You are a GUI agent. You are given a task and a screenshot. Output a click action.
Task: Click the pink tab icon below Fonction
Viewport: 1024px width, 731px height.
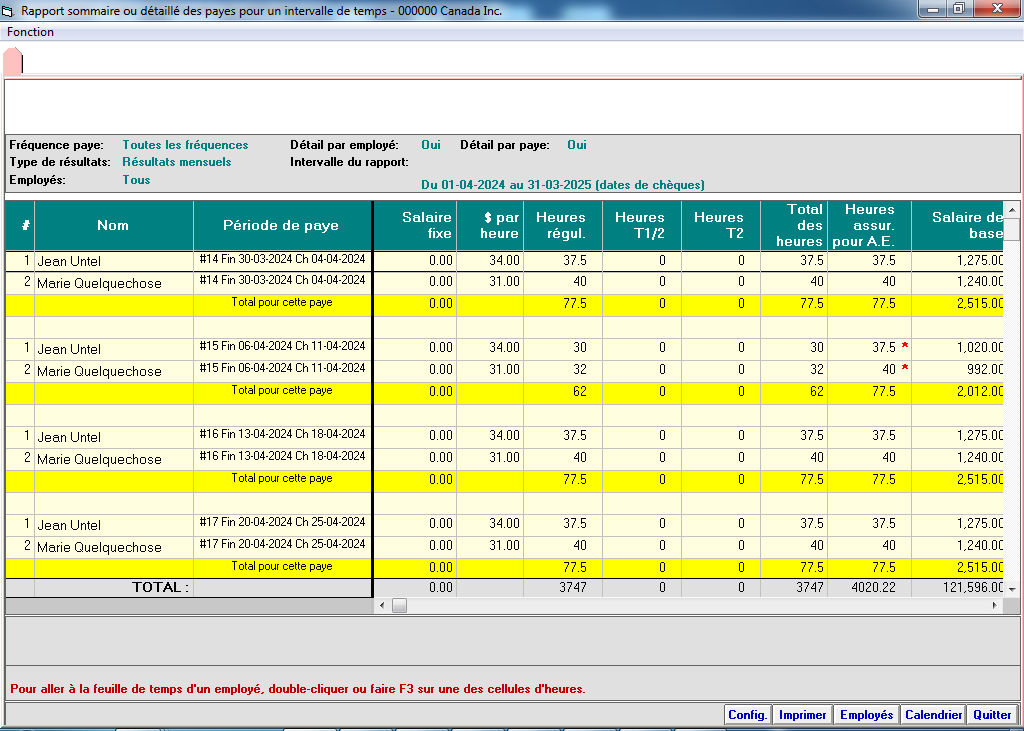click(x=13, y=61)
